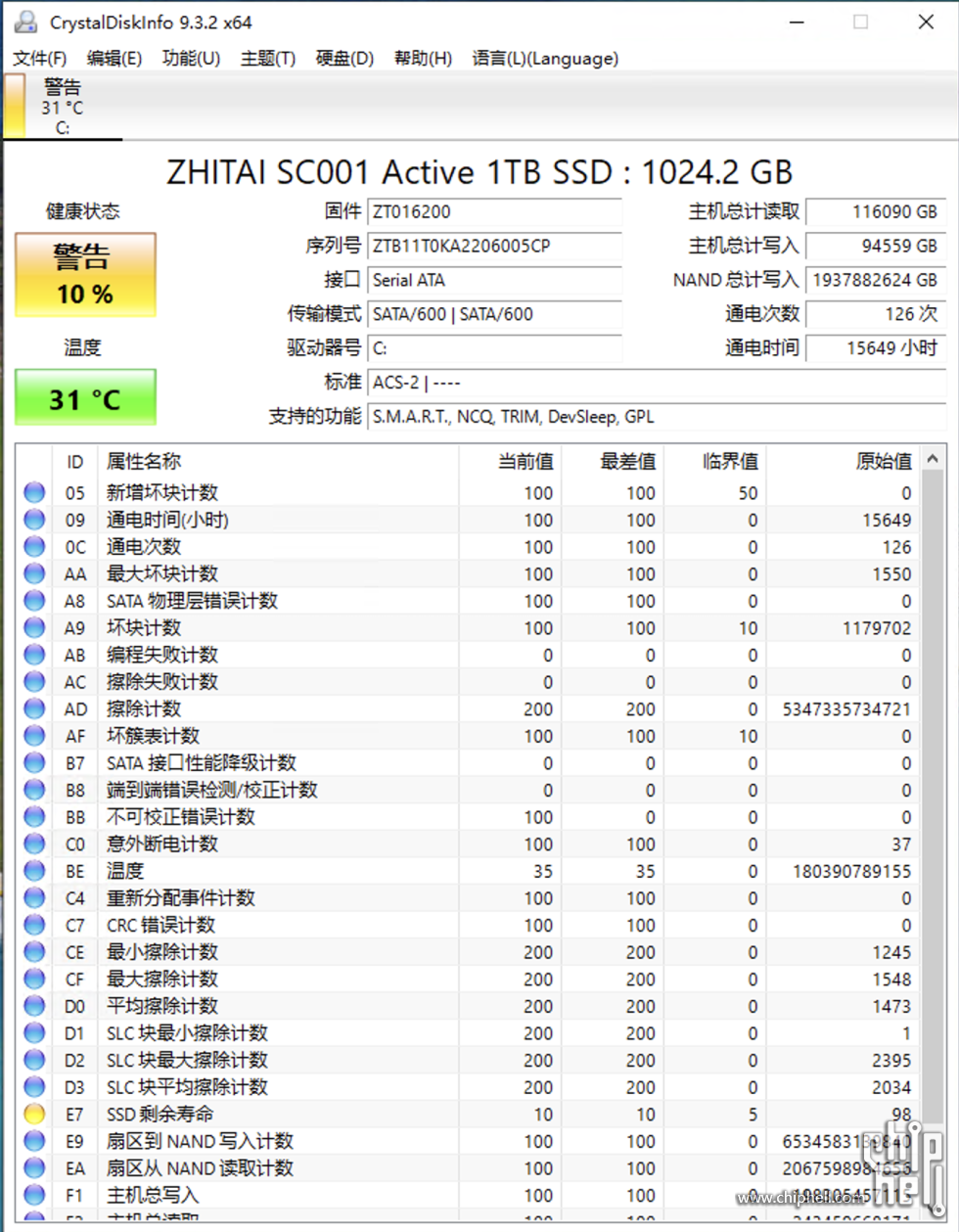Select the C: drive tab showing 警告 31 °C
The width and height of the screenshot is (959, 1232).
[x=61, y=107]
